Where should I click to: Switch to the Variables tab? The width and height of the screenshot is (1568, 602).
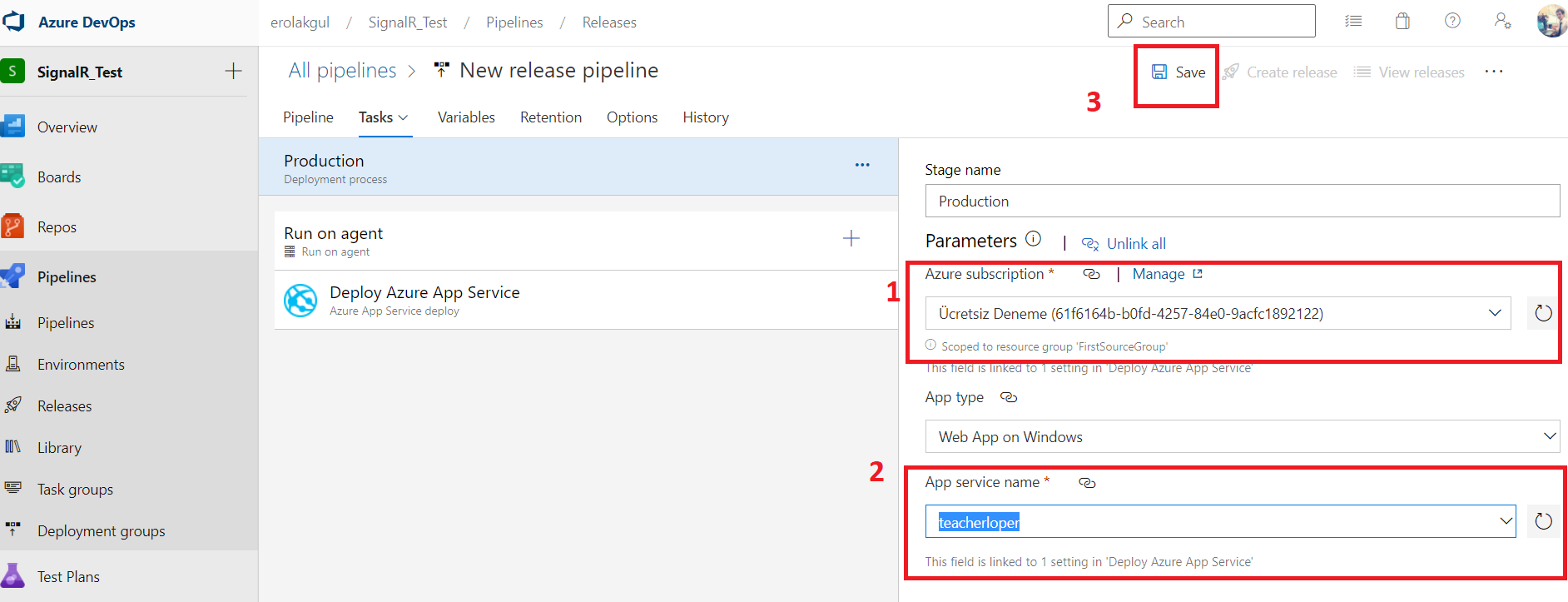[466, 117]
